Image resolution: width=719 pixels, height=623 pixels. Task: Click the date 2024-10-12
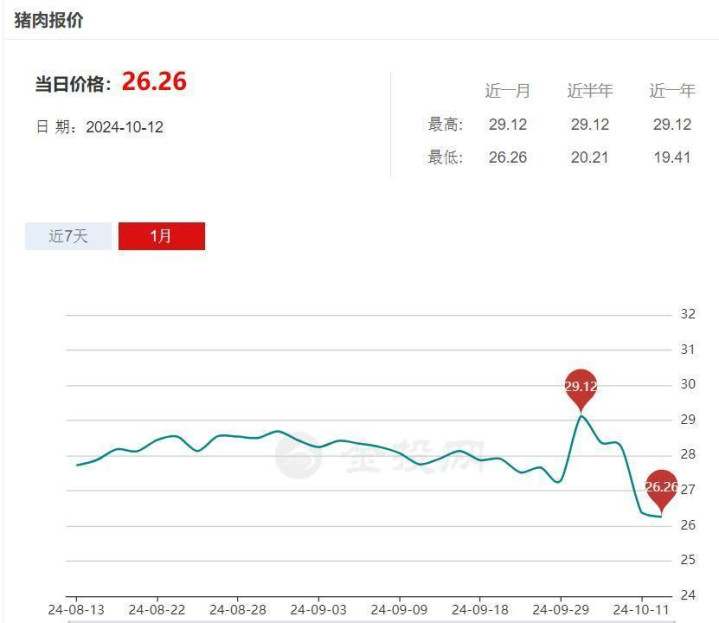124,127
